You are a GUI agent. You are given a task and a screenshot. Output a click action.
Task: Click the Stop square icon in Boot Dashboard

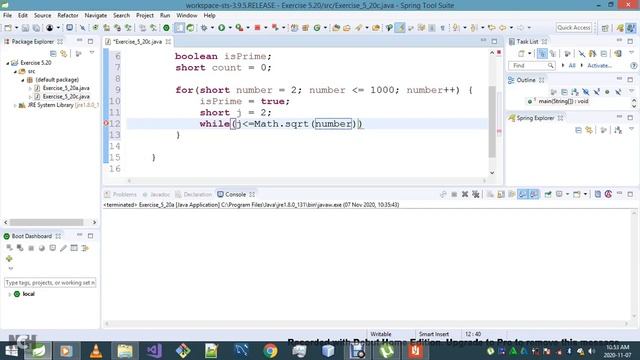click(31, 248)
